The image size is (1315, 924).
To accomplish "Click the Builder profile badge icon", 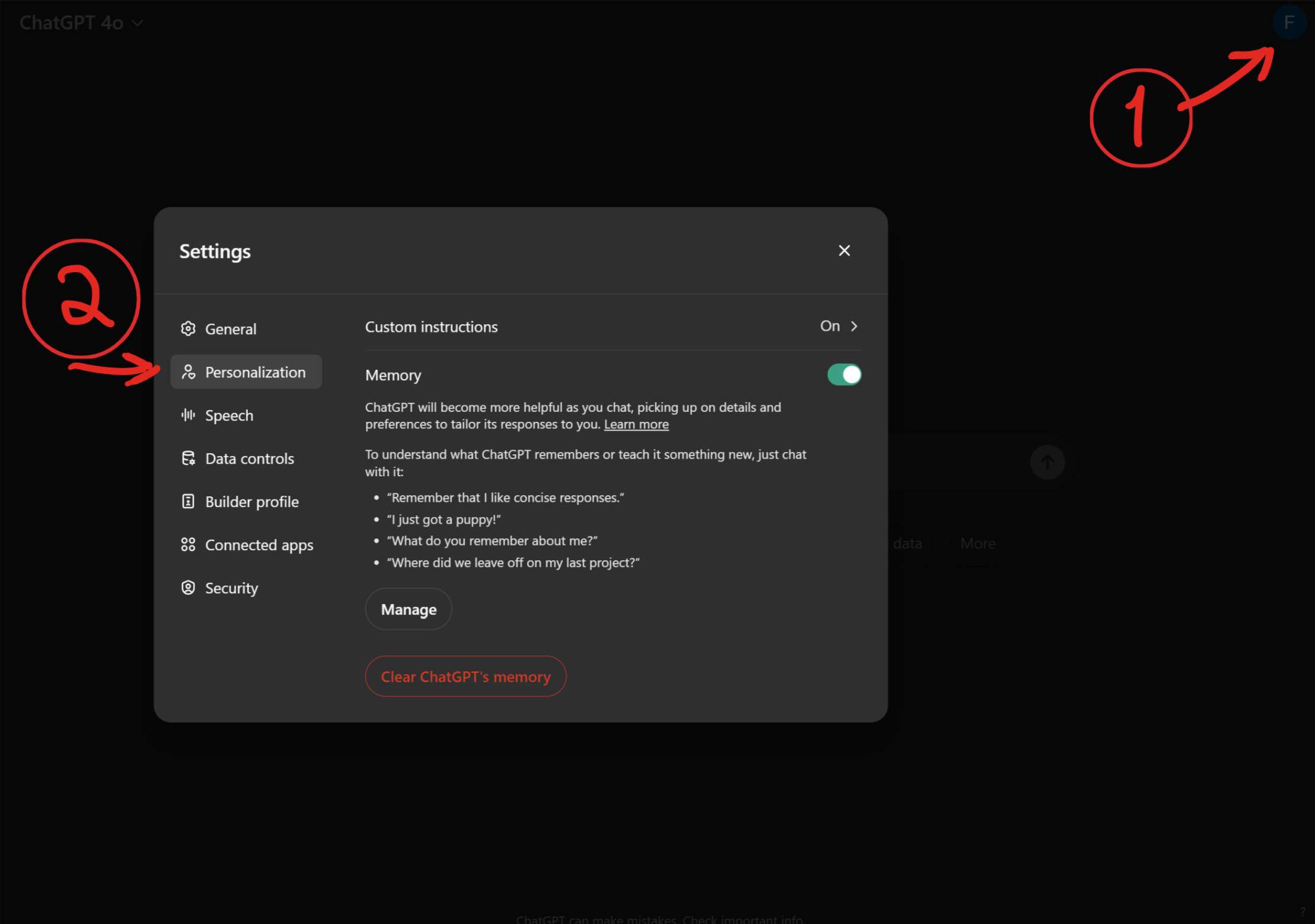I will coord(188,501).
